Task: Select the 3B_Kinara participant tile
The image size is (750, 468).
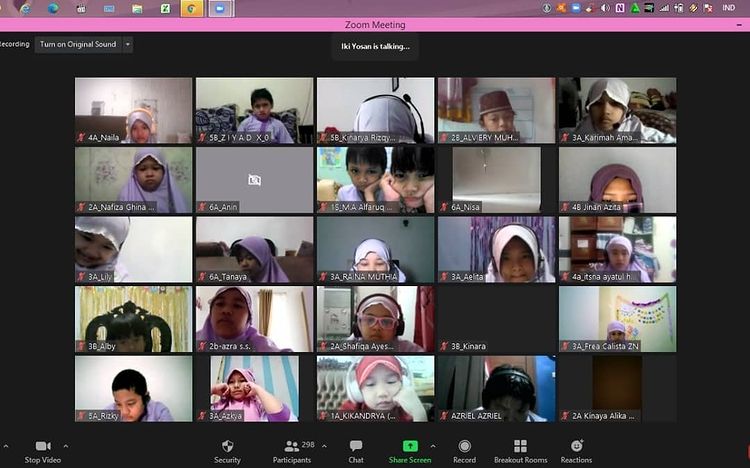Action: 495,319
